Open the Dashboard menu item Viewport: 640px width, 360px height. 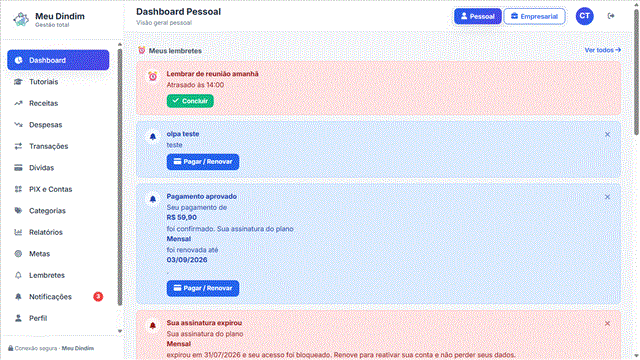click(58, 60)
